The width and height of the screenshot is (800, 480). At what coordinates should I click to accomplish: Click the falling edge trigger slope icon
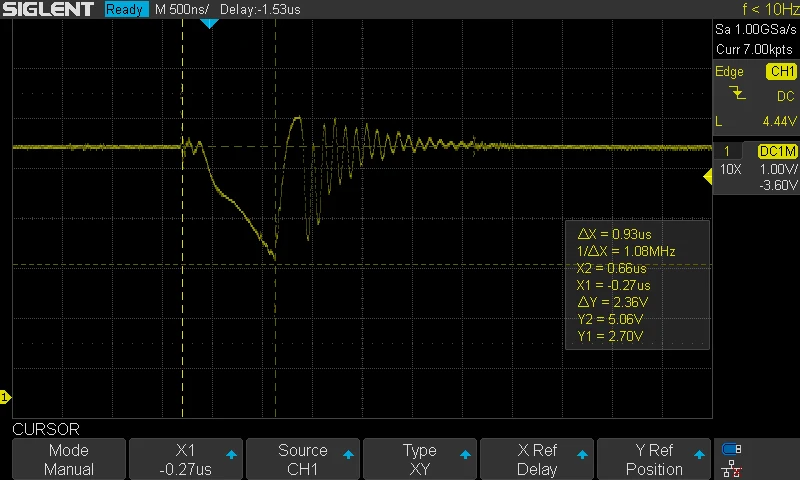[737, 93]
